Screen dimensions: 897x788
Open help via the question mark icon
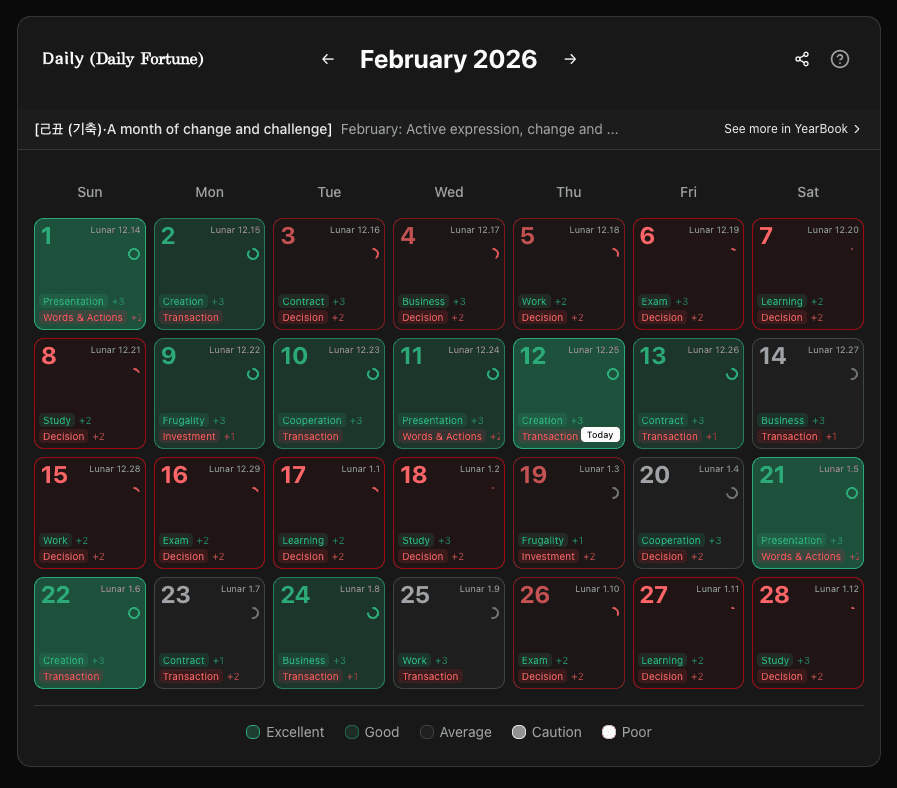click(839, 59)
